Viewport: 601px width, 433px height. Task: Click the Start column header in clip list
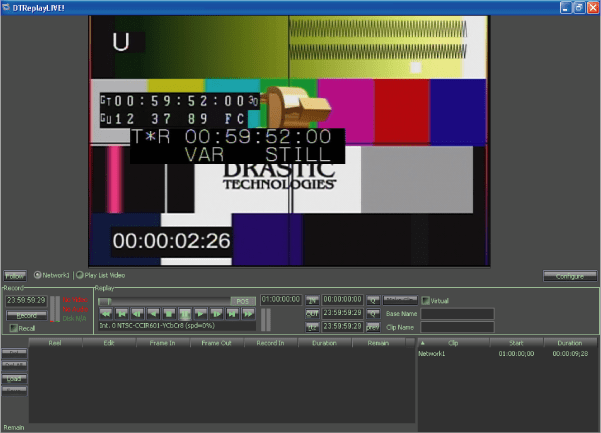(x=516, y=343)
